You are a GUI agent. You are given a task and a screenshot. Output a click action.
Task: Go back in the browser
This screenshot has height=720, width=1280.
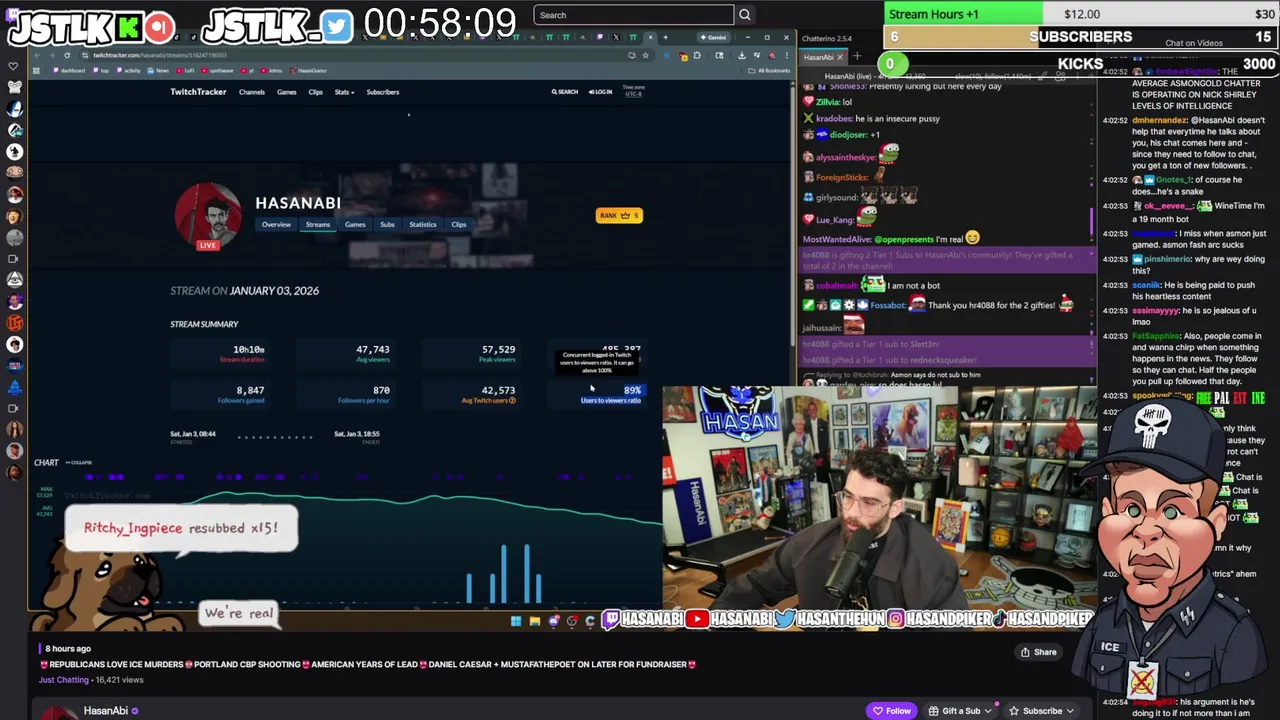pyautogui.click(x=39, y=55)
